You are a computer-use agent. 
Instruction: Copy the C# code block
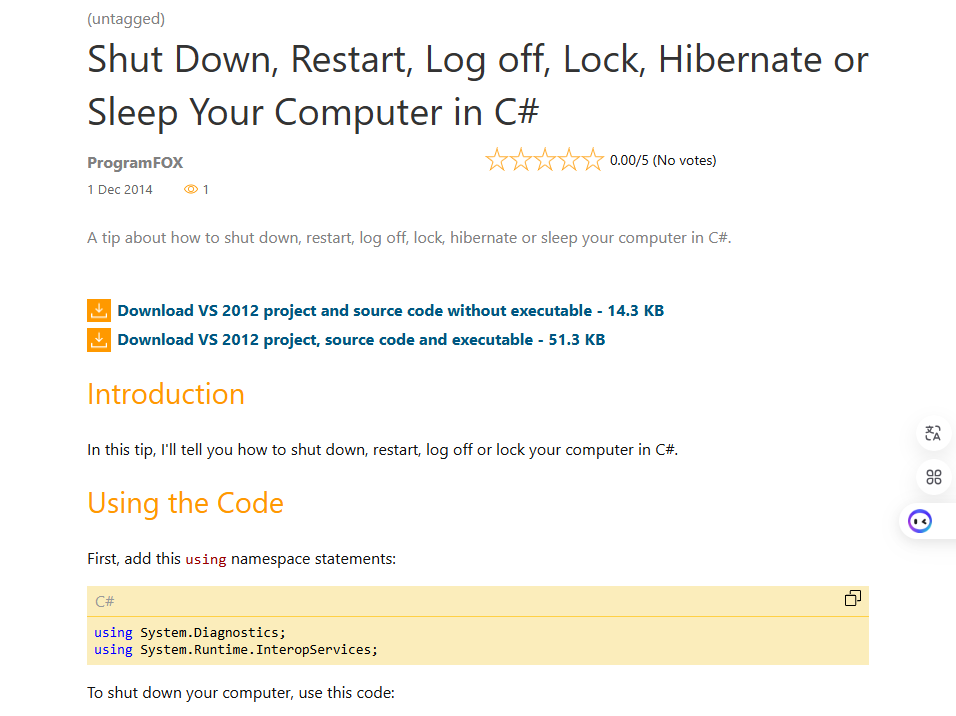point(852,598)
